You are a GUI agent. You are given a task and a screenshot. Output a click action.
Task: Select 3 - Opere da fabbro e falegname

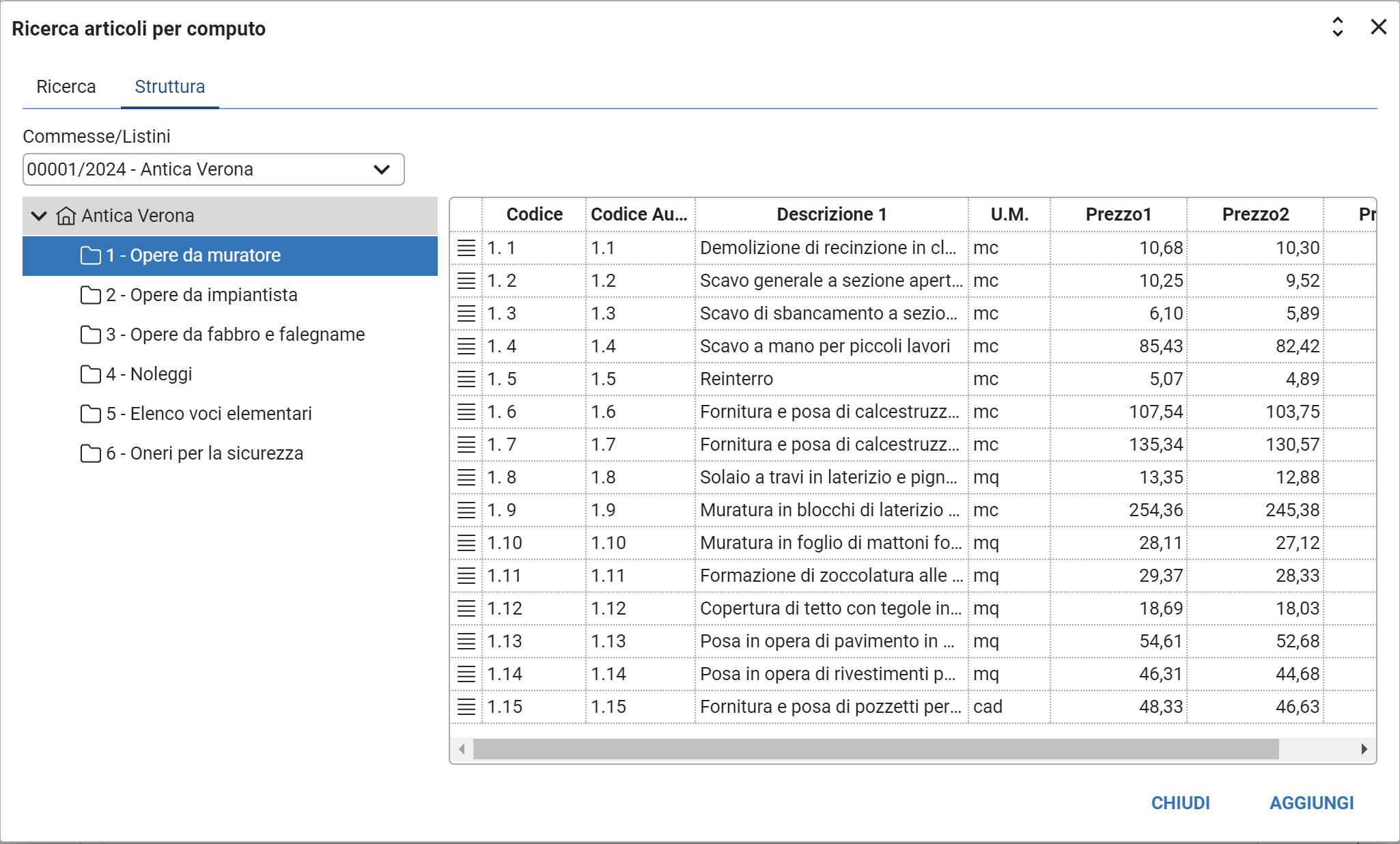tap(235, 335)
